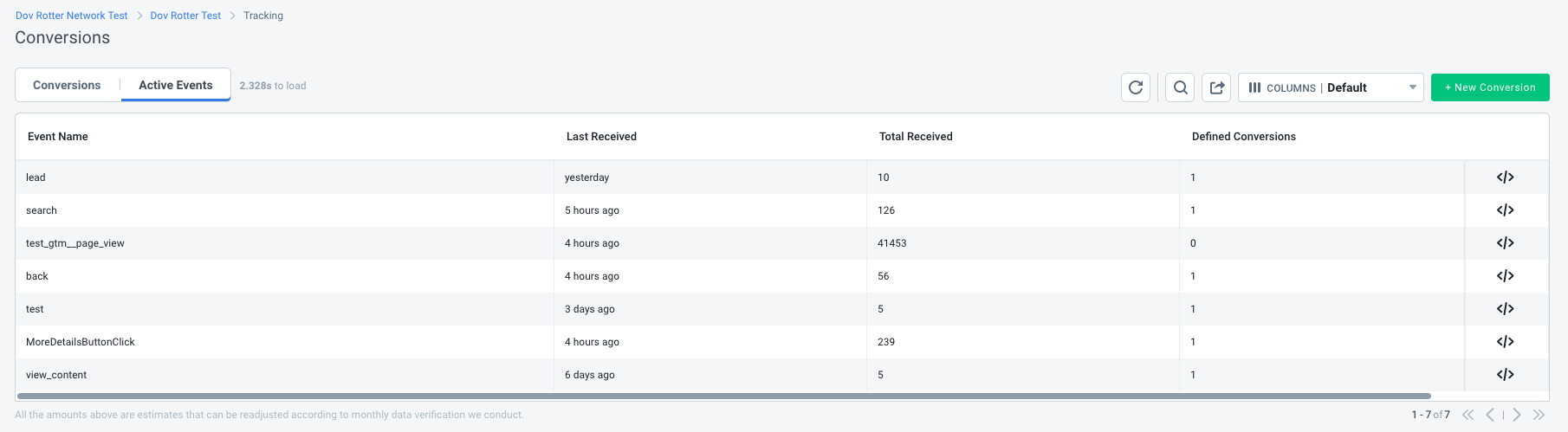
Task: View code for view_content event
Action: [x=1505, y=375]
